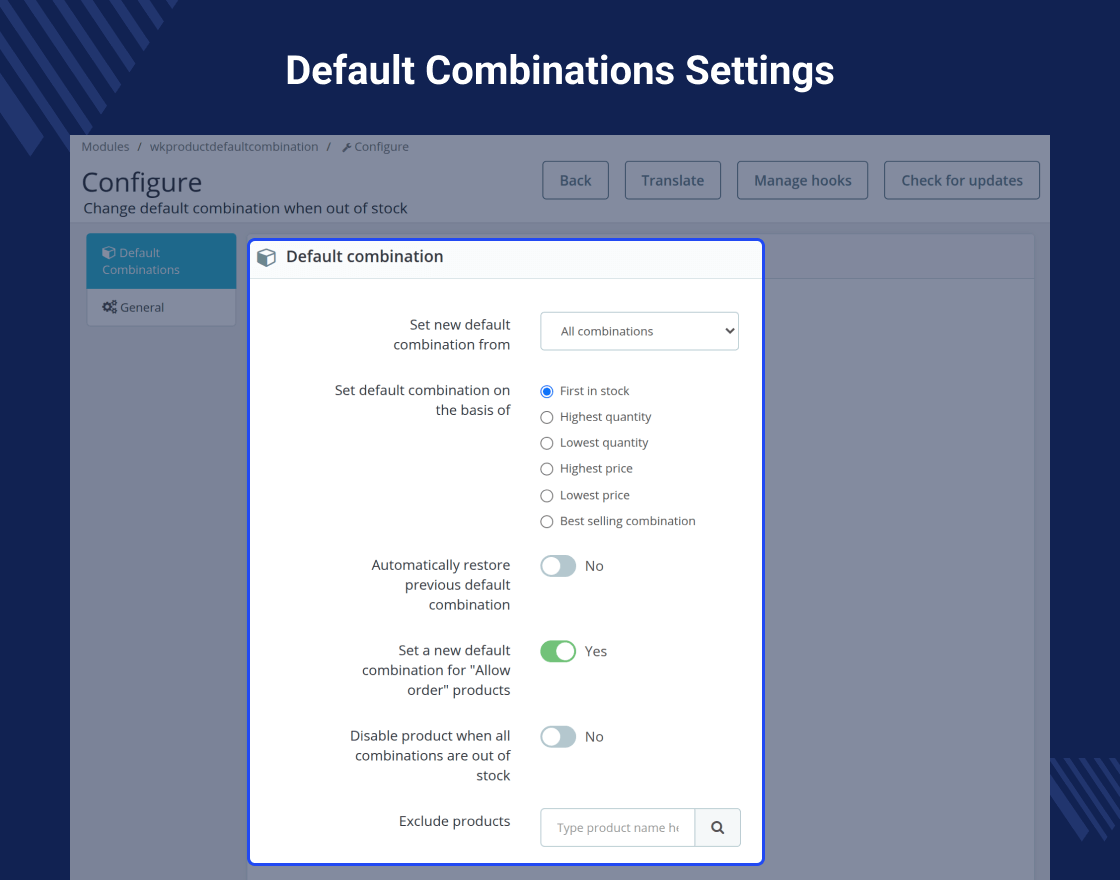Click the Back button
Image resolution: width=1120 pixels, height=880 pixels.
[x=575, y=180]
